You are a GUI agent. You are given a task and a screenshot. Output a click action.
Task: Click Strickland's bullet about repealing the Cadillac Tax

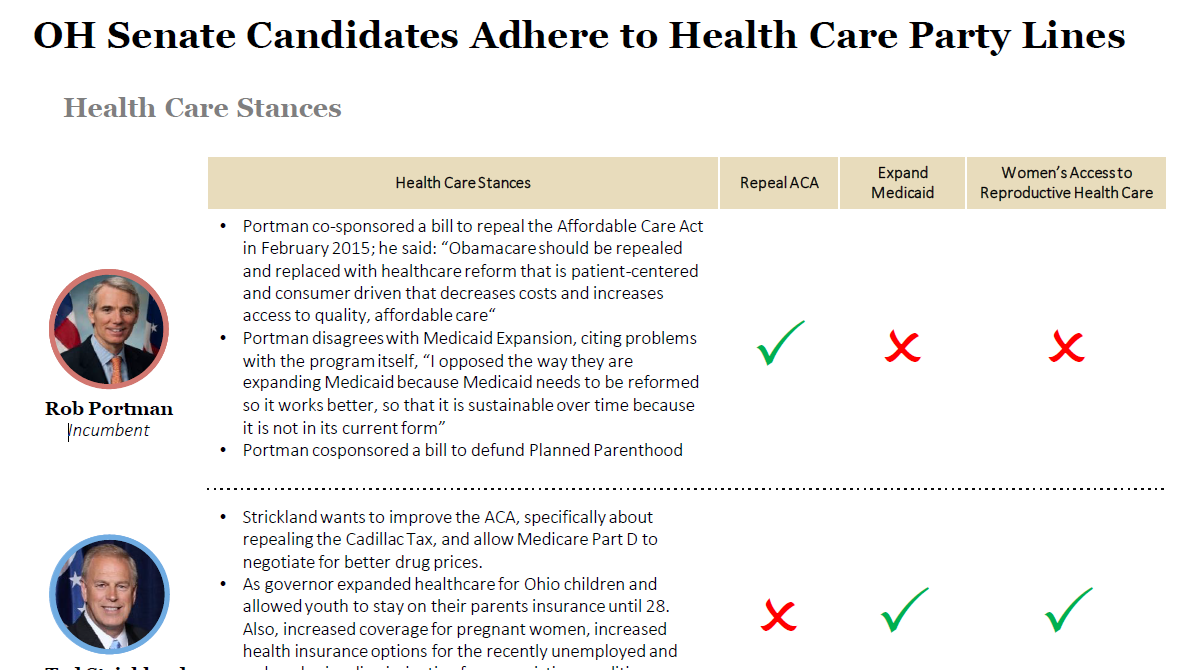pyautogui.click(x=450, y=539)
